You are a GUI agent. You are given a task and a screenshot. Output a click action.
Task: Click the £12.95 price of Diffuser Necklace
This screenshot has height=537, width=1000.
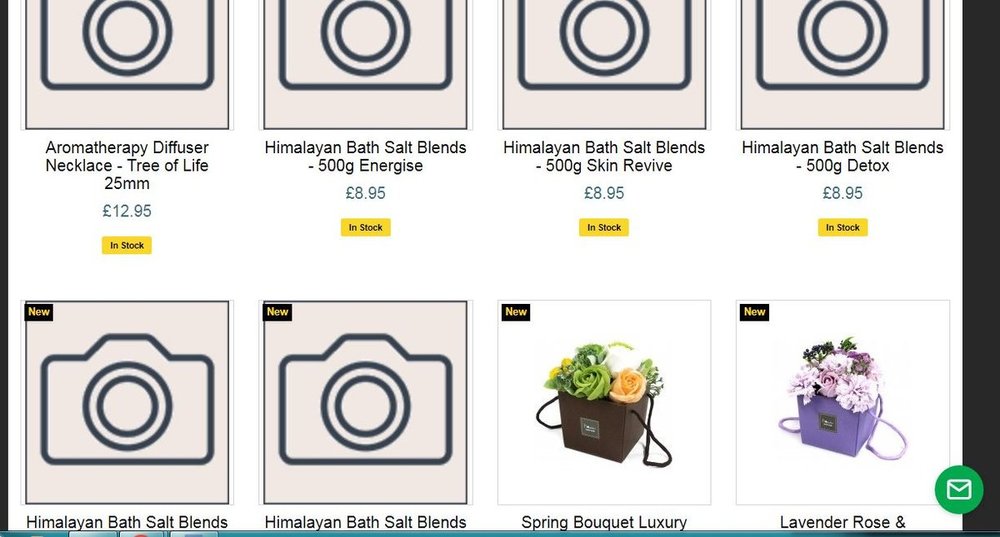[x=127, y=211]
